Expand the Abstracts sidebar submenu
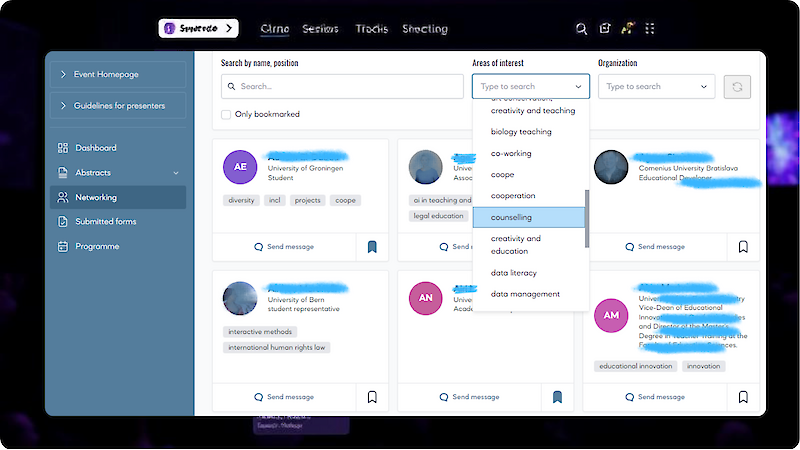Screen dimensions: 800x450 click(x=176, y=173)
